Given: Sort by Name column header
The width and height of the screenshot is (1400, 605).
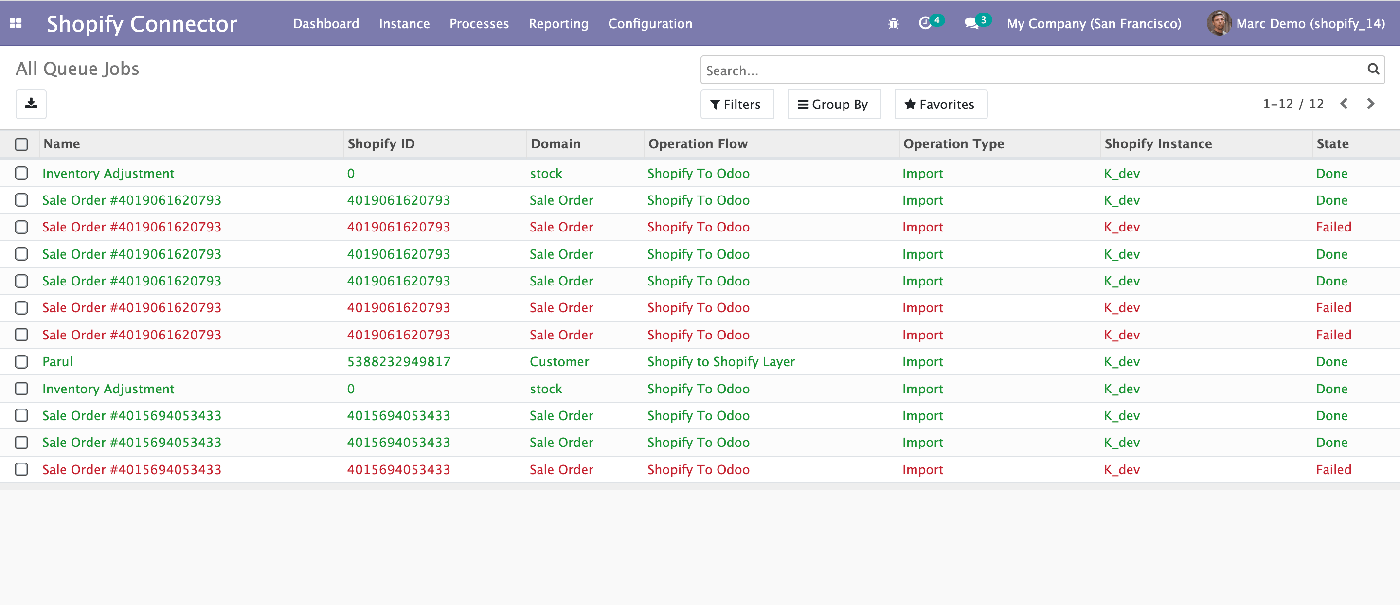Looking at the screenshot, I should click(190, 144).
